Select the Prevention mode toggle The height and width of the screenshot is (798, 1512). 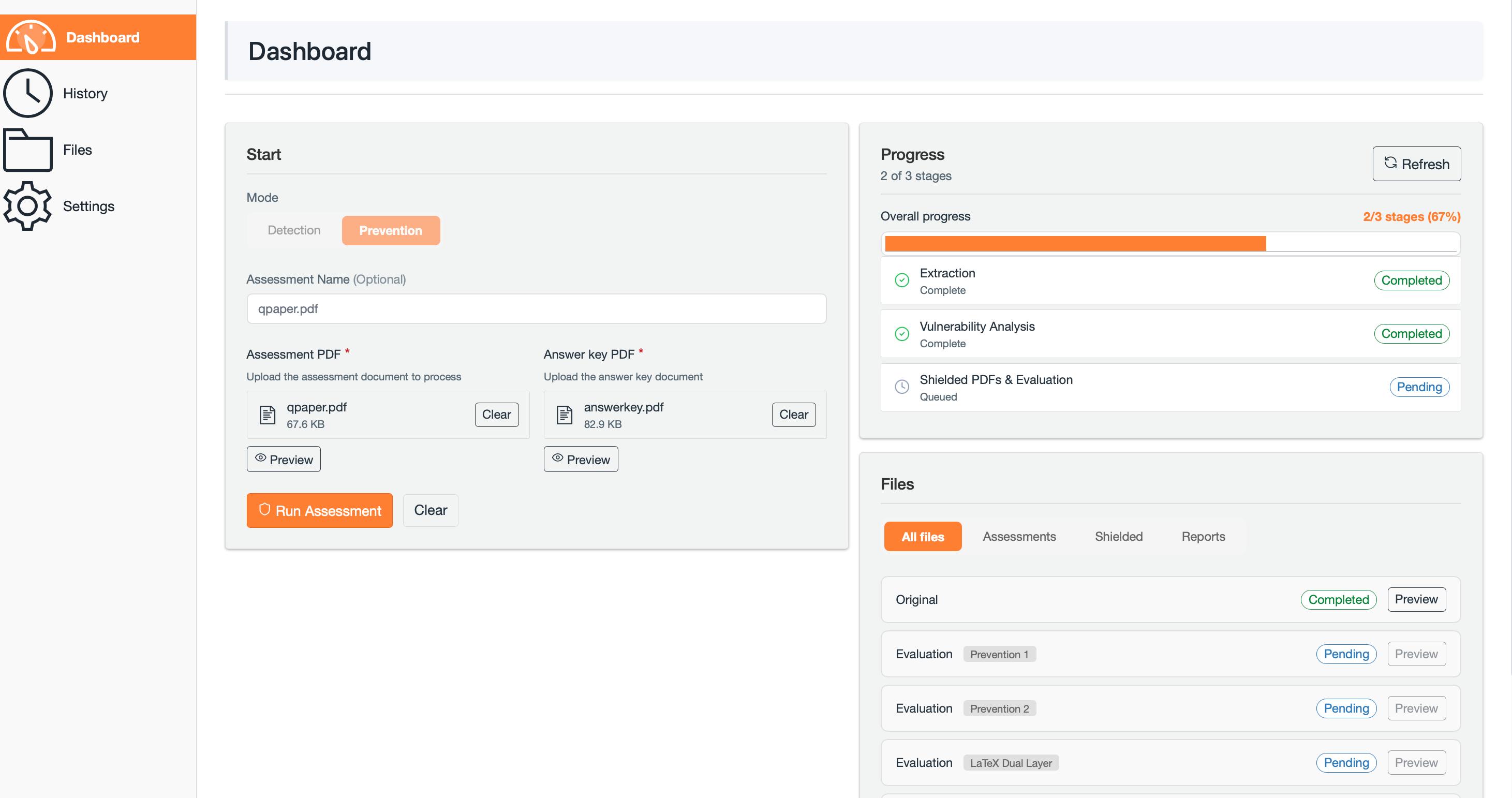390,230
